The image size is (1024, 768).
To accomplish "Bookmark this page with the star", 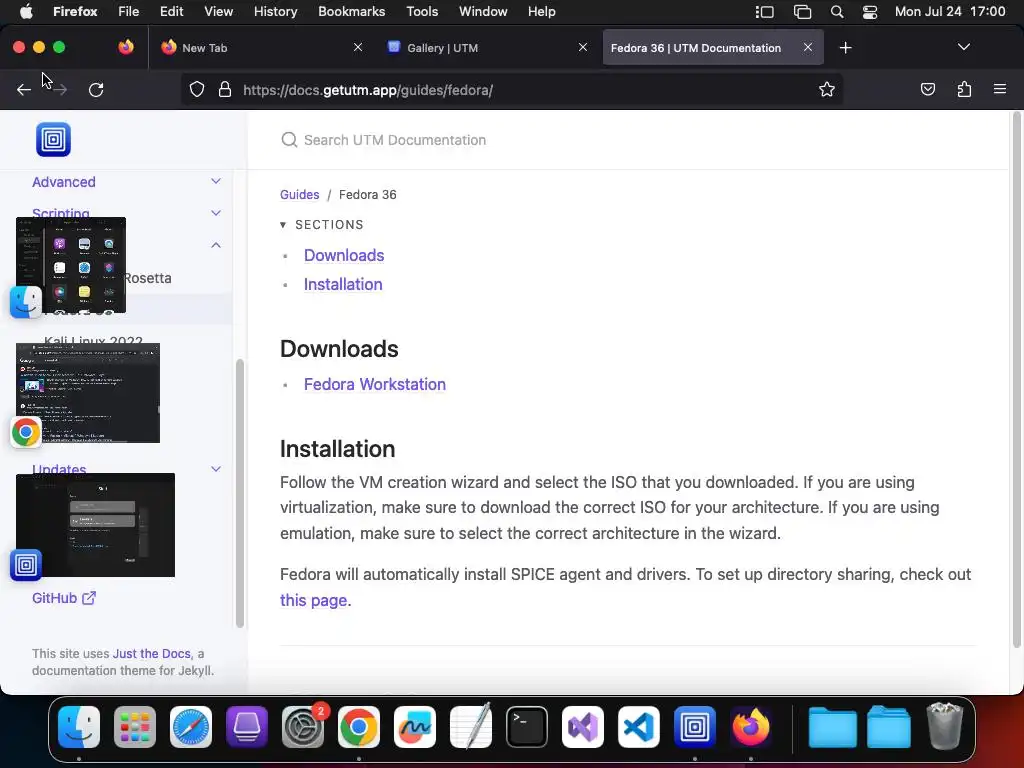I will pos(827,89).
